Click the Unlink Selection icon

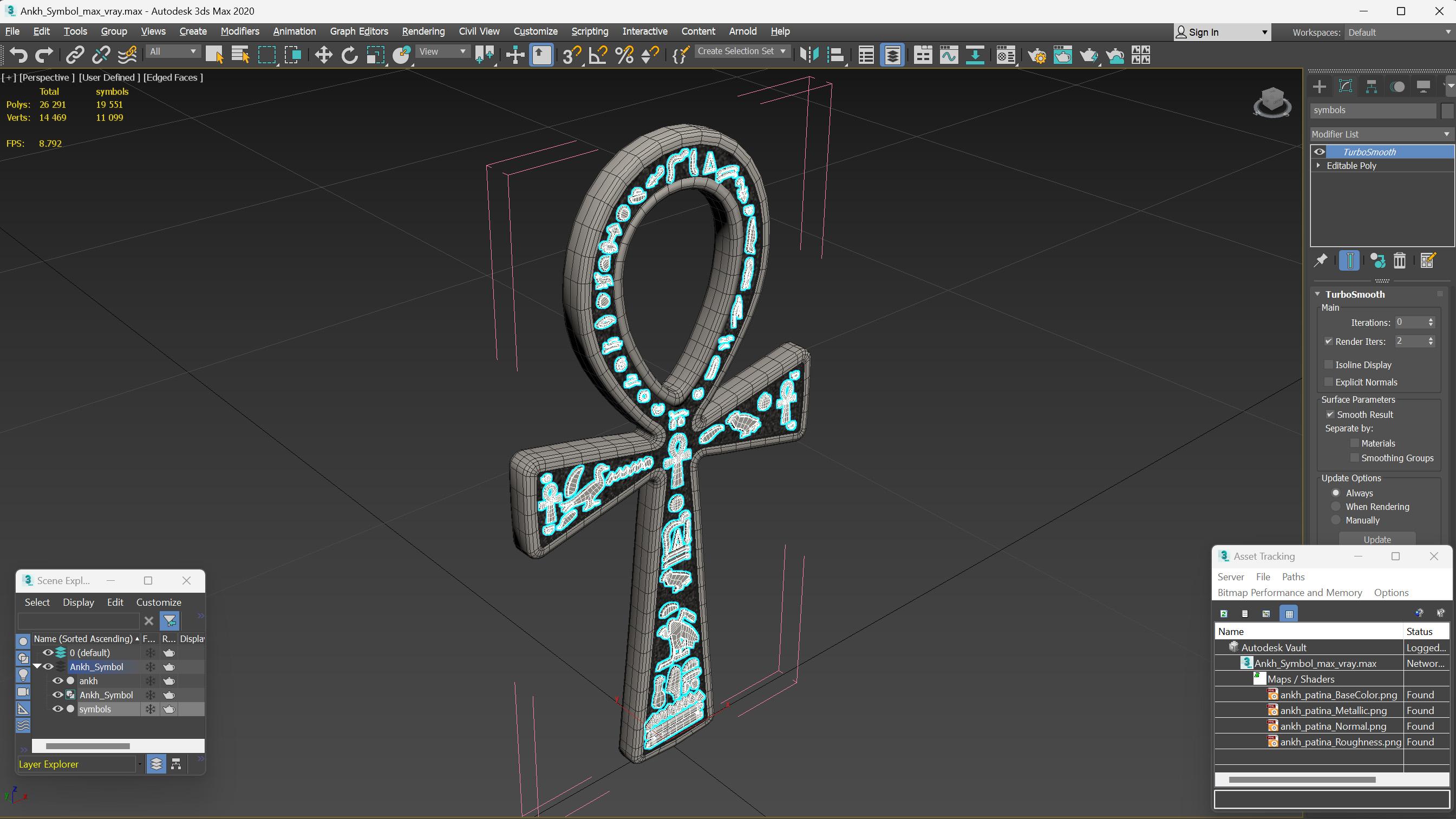click(x=101, y=55)
